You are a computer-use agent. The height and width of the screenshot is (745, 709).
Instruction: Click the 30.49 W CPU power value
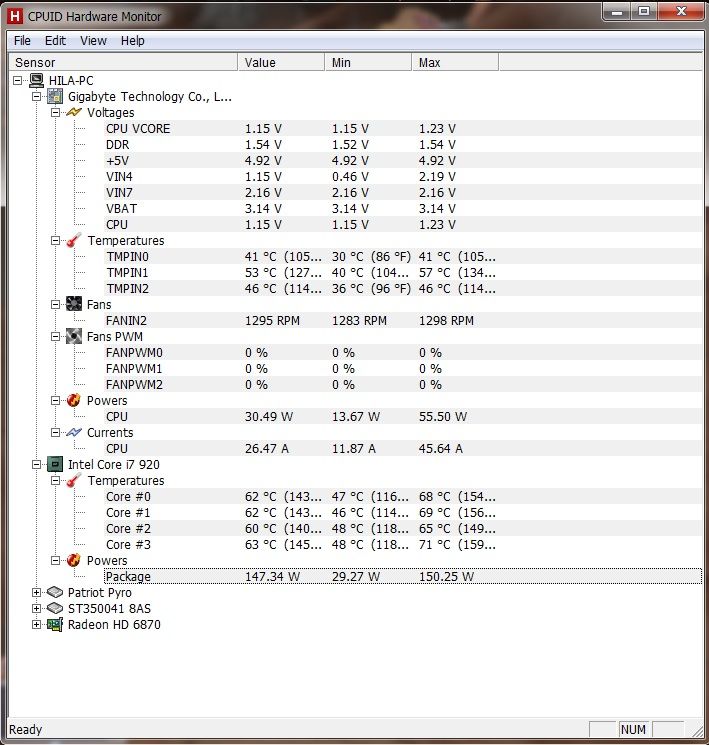tap(269, 417)
